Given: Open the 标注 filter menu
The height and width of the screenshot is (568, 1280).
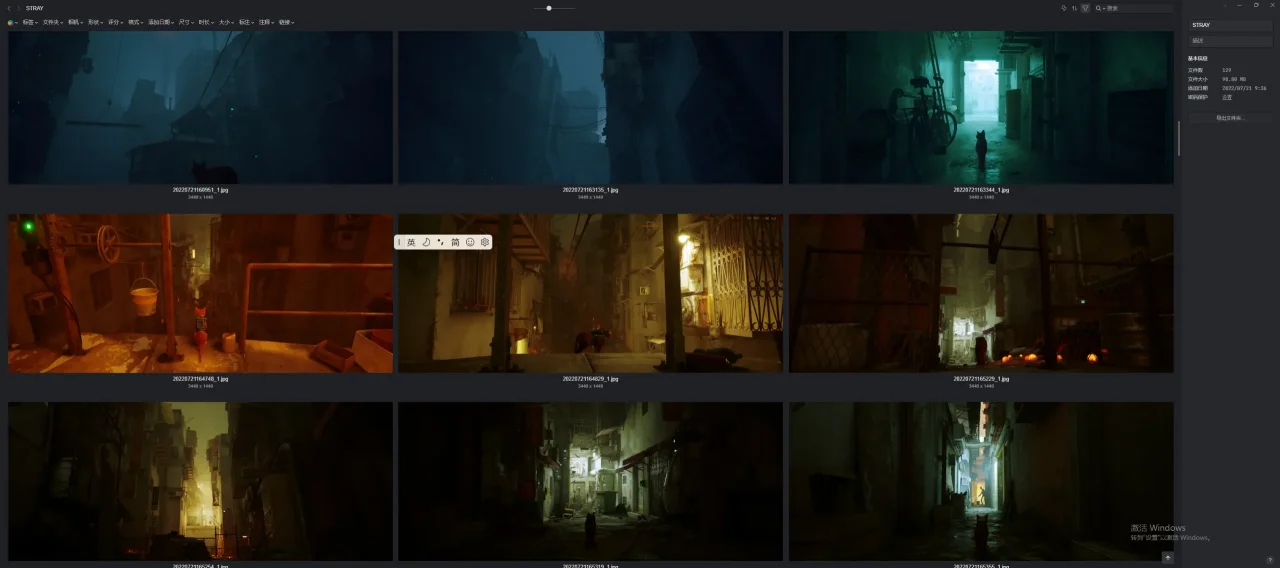Looking at the screenshot, I should coord(247,22).
